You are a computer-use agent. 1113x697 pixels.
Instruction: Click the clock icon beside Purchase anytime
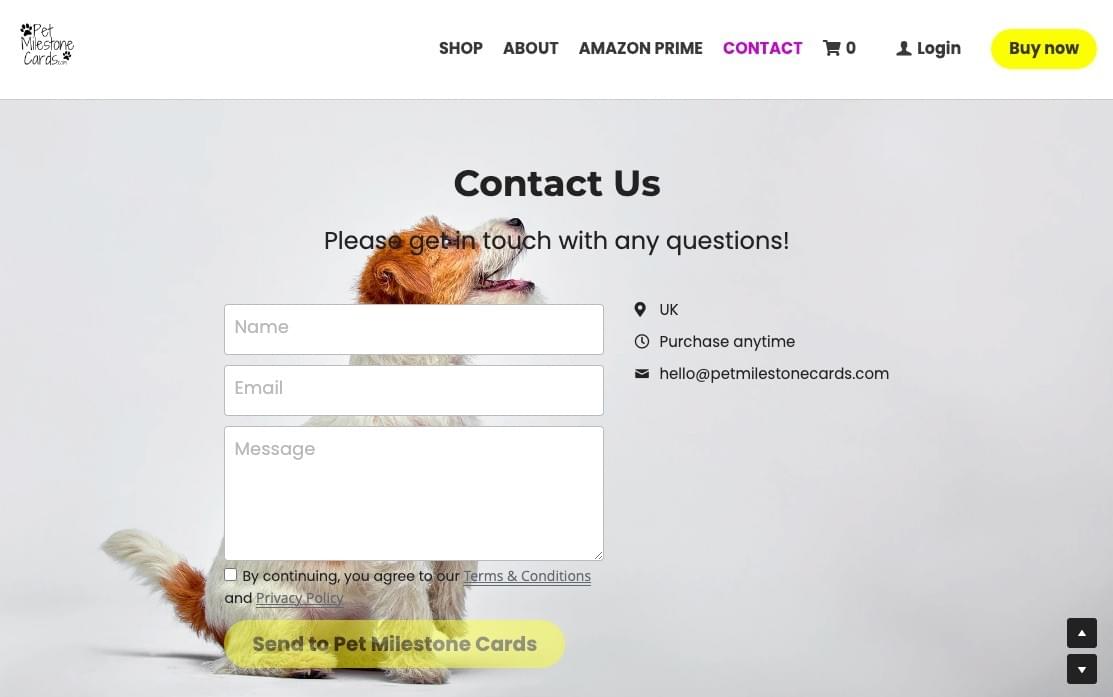[641, 341]
